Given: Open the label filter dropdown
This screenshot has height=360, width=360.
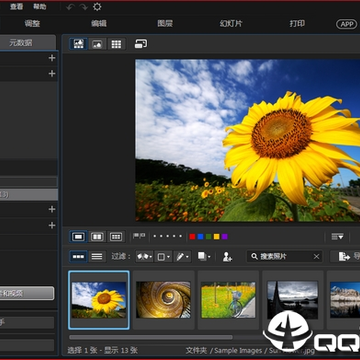Looking at the screenshot, I should tap(163, 257).
